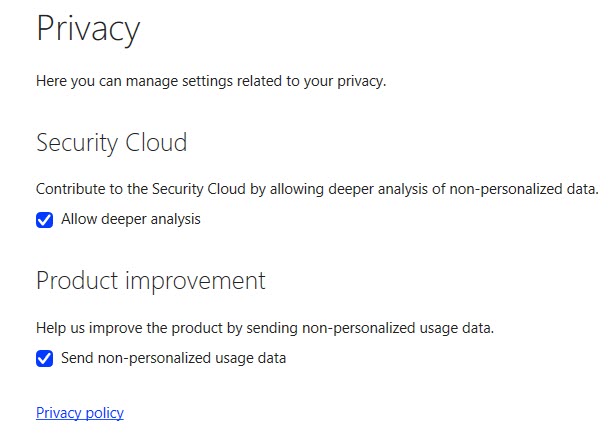614x435 pixels.
Task: Click the 'Allow deeper analysis' label text
Action: click(131, 219)
